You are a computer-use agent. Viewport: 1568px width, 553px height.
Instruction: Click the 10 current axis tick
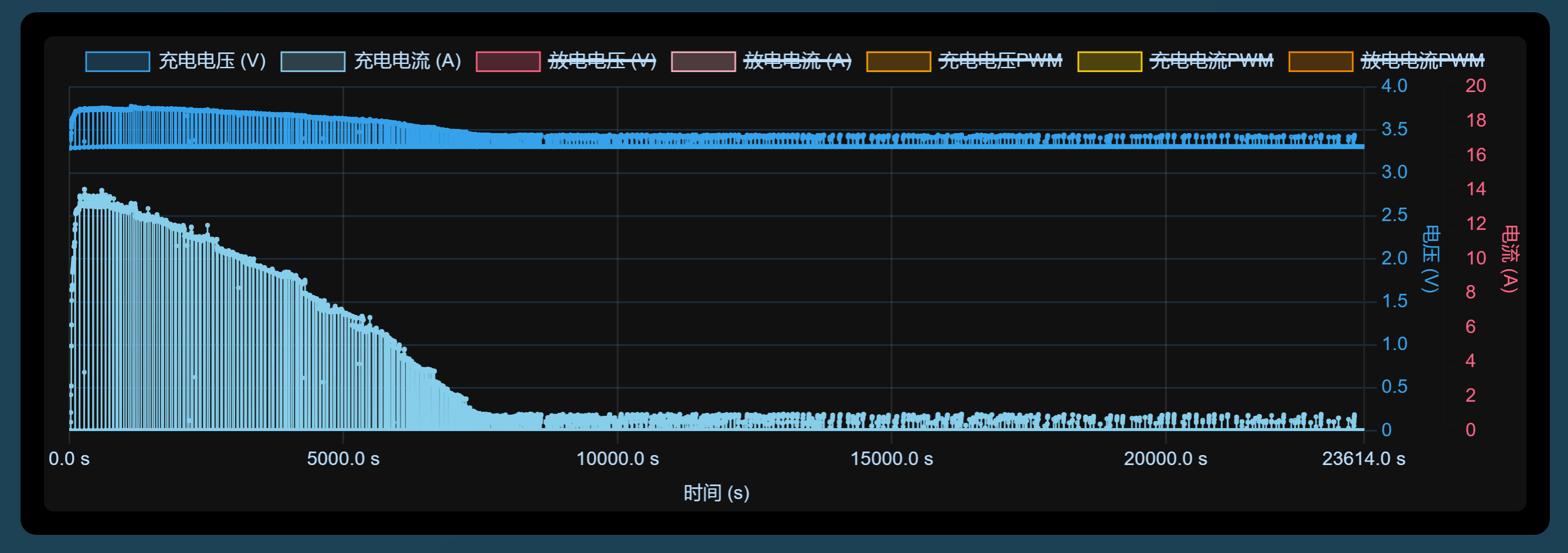click(1475, 258)
